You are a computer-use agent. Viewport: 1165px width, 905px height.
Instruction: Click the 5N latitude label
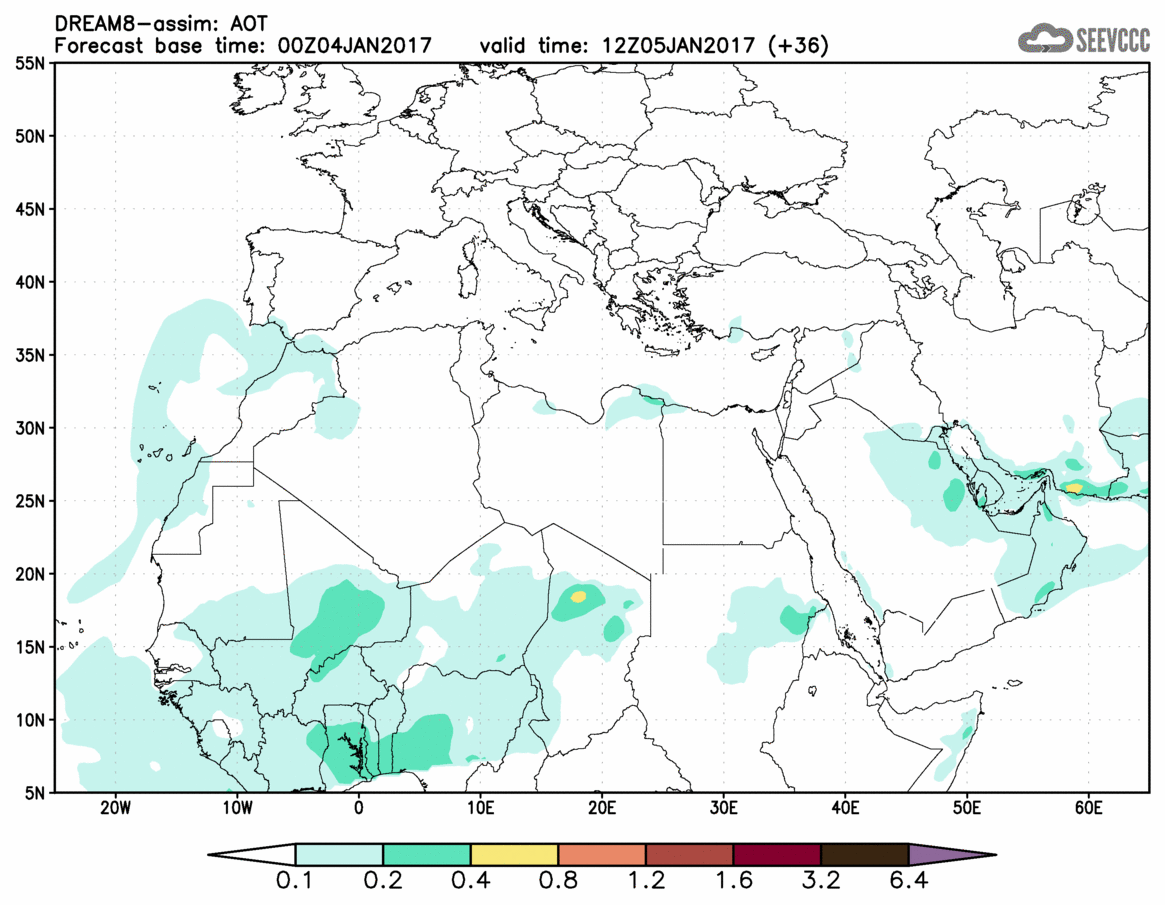(x=35, y=793)
